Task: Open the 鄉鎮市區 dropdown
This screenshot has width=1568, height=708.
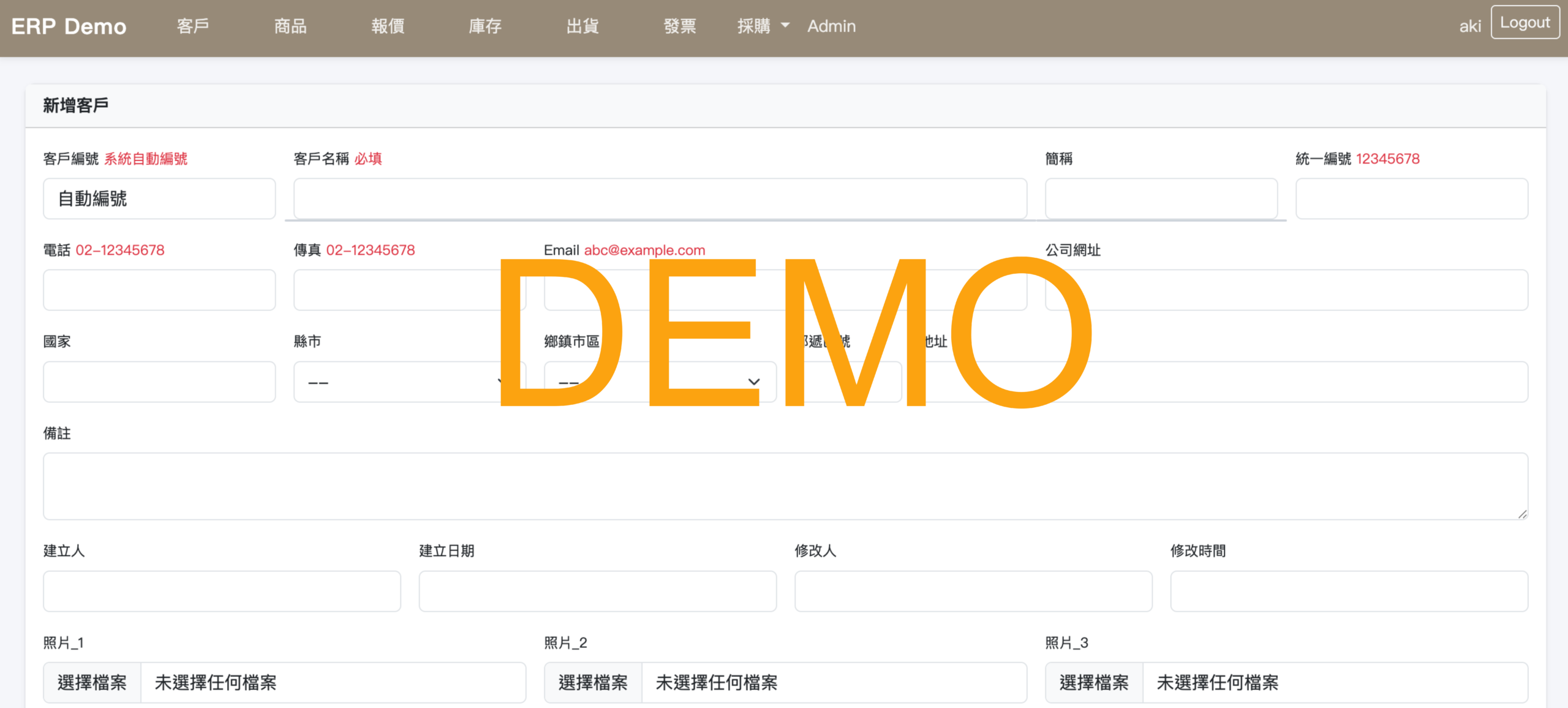Action: [x=660, y=382]
